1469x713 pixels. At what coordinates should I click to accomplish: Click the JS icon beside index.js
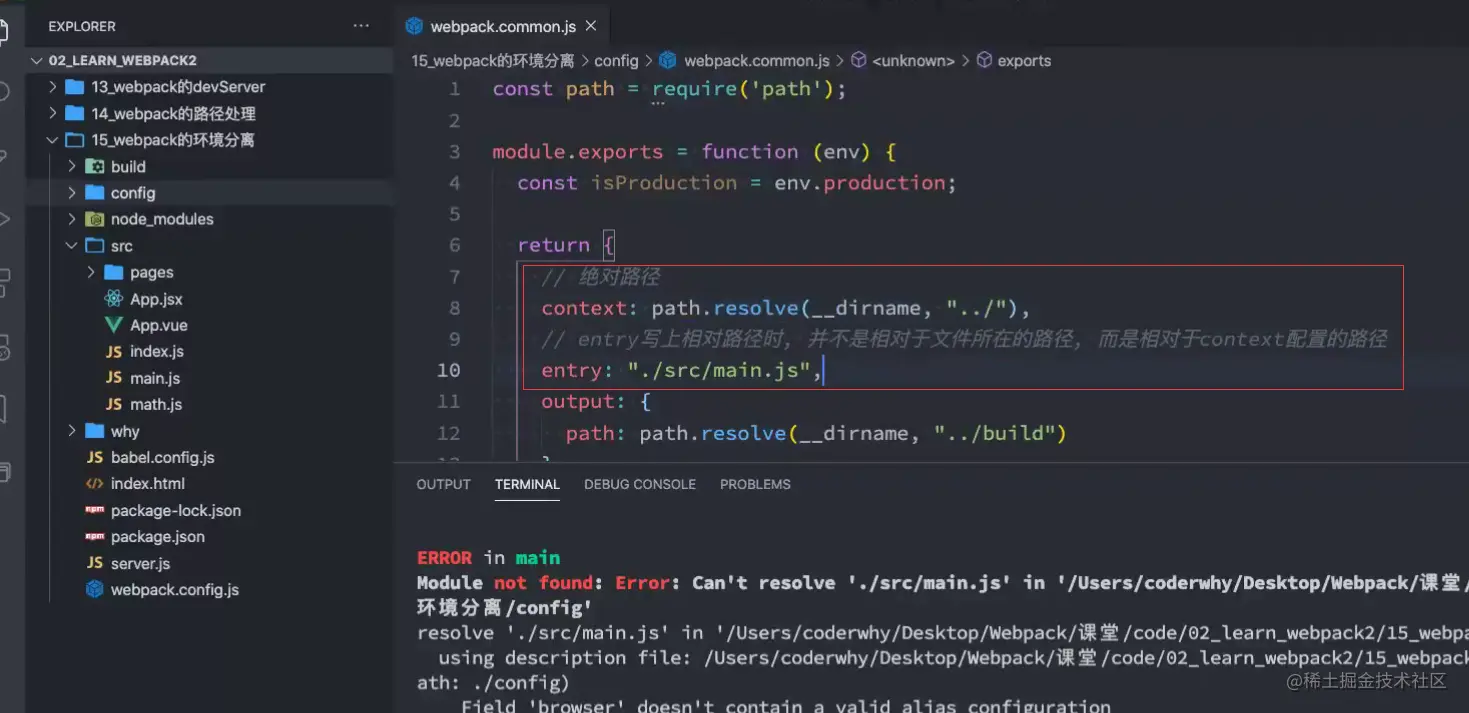coord(113,352)
